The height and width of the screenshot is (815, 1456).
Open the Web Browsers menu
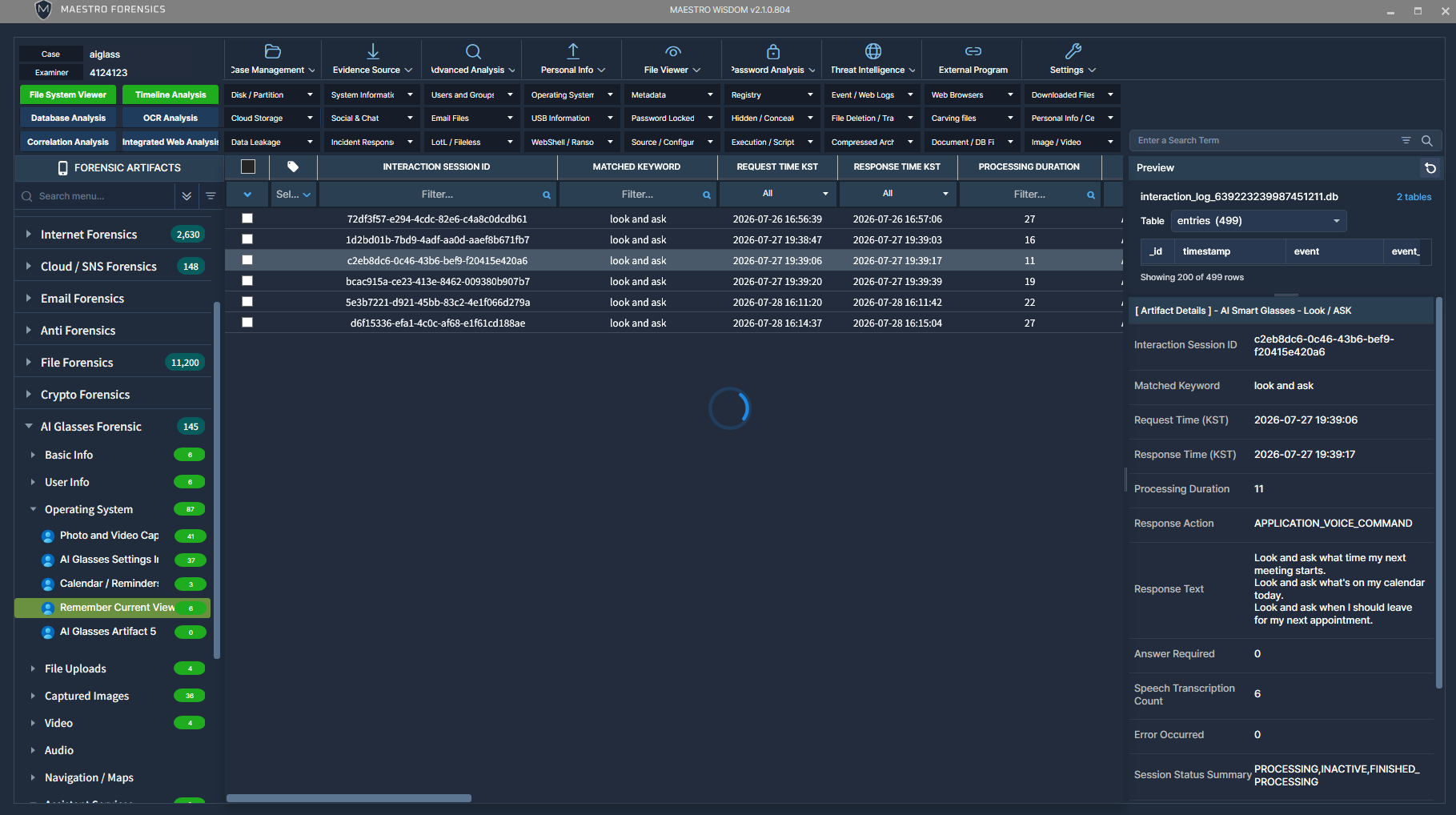point(973,95)
